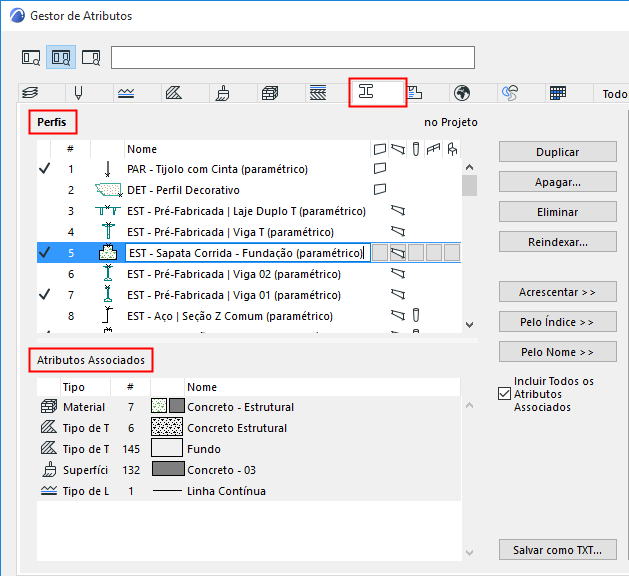The height and width of the screenshot is (576, 629).
Task: Click Sapata Corrida profile preview icon
Action: tap(108, 253)
